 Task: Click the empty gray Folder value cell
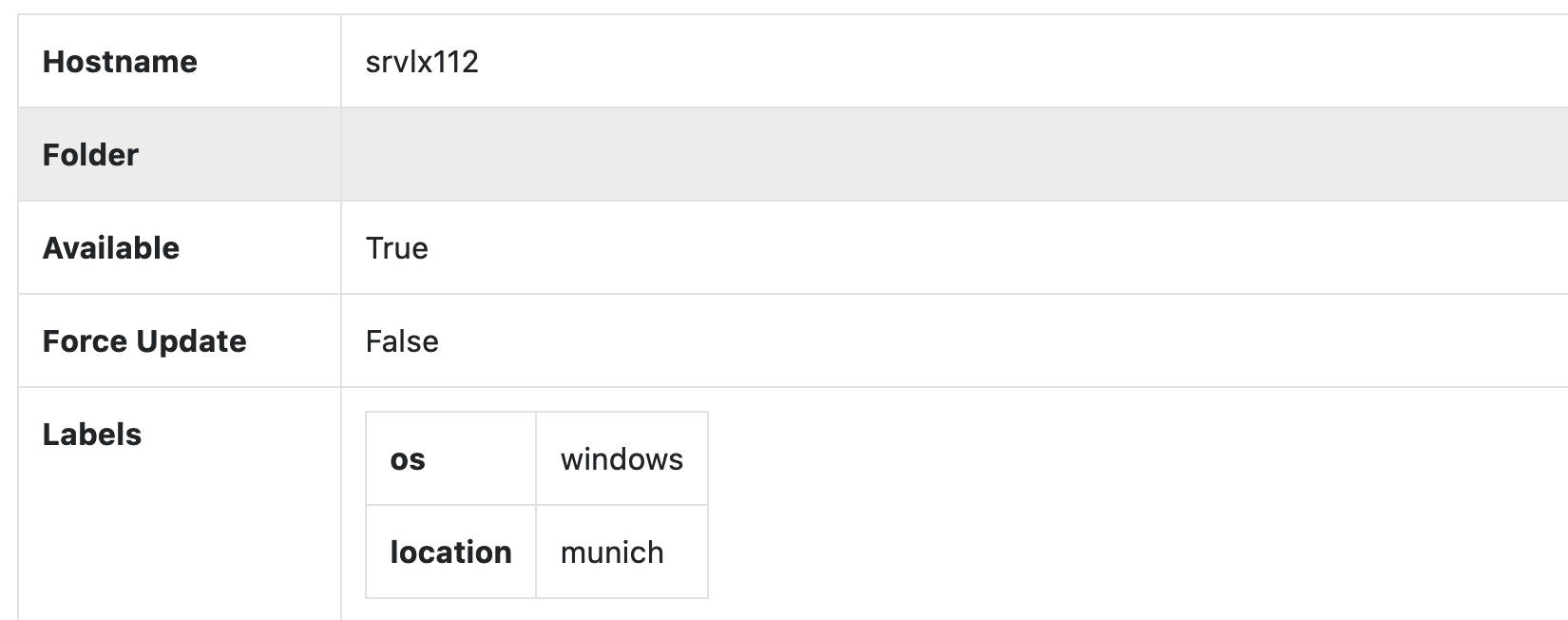(x=950, y=155)
